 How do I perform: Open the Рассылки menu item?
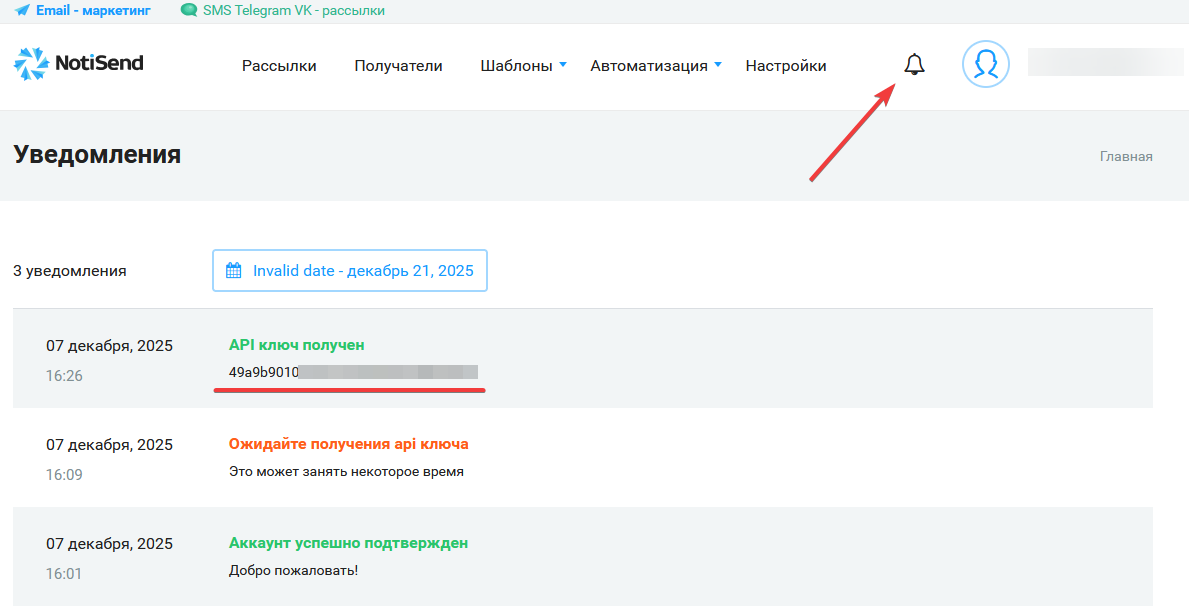point(279,66)
